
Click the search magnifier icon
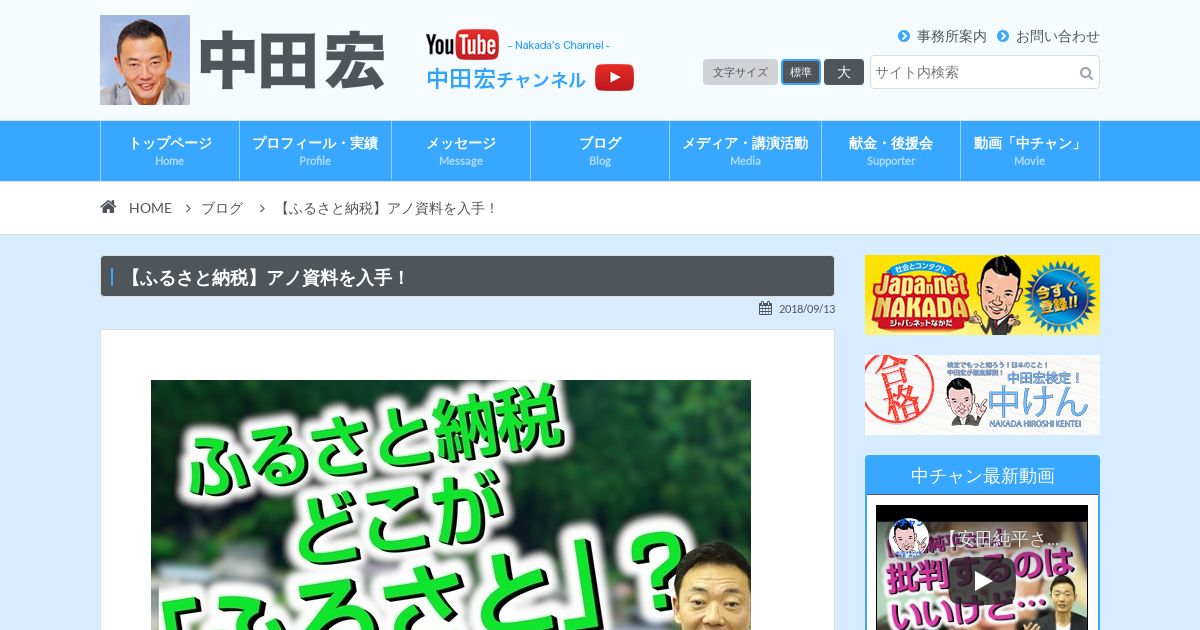point(1086,73)
